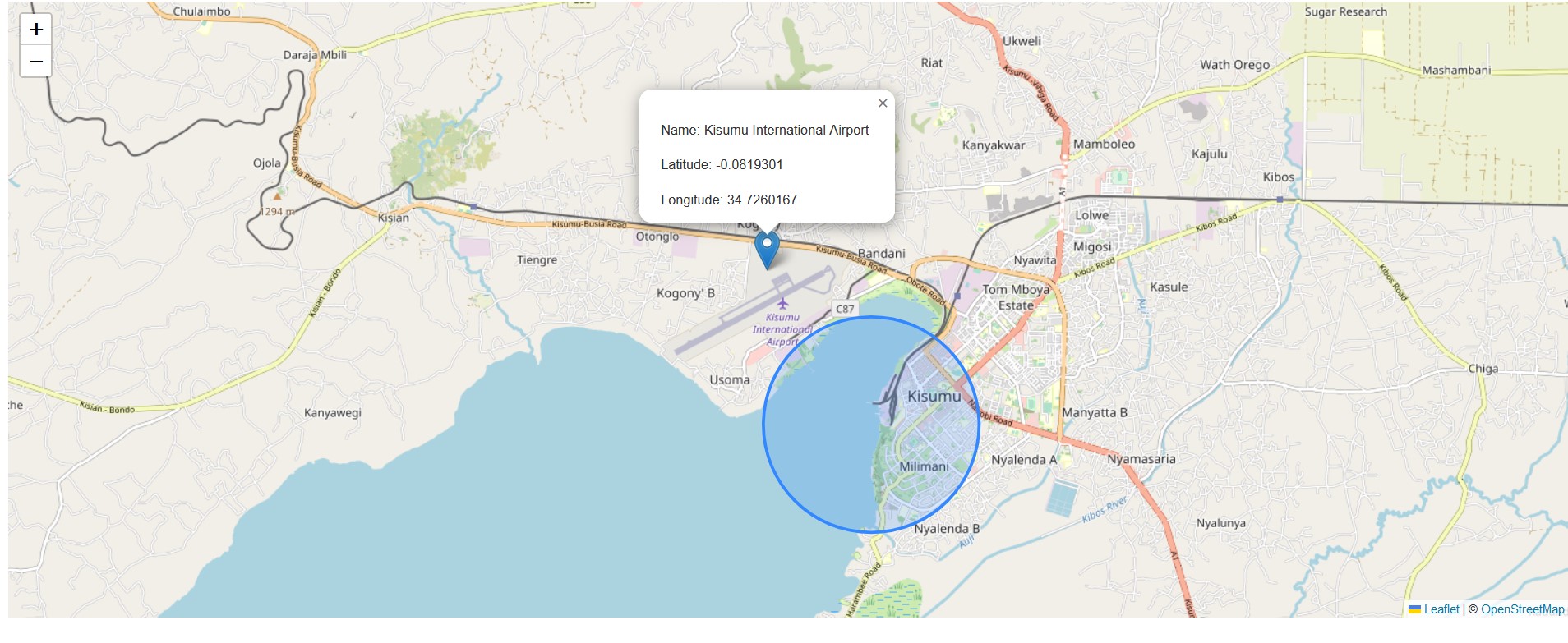
Task: Zoom in with the plus button
Action: click(36, 30)
